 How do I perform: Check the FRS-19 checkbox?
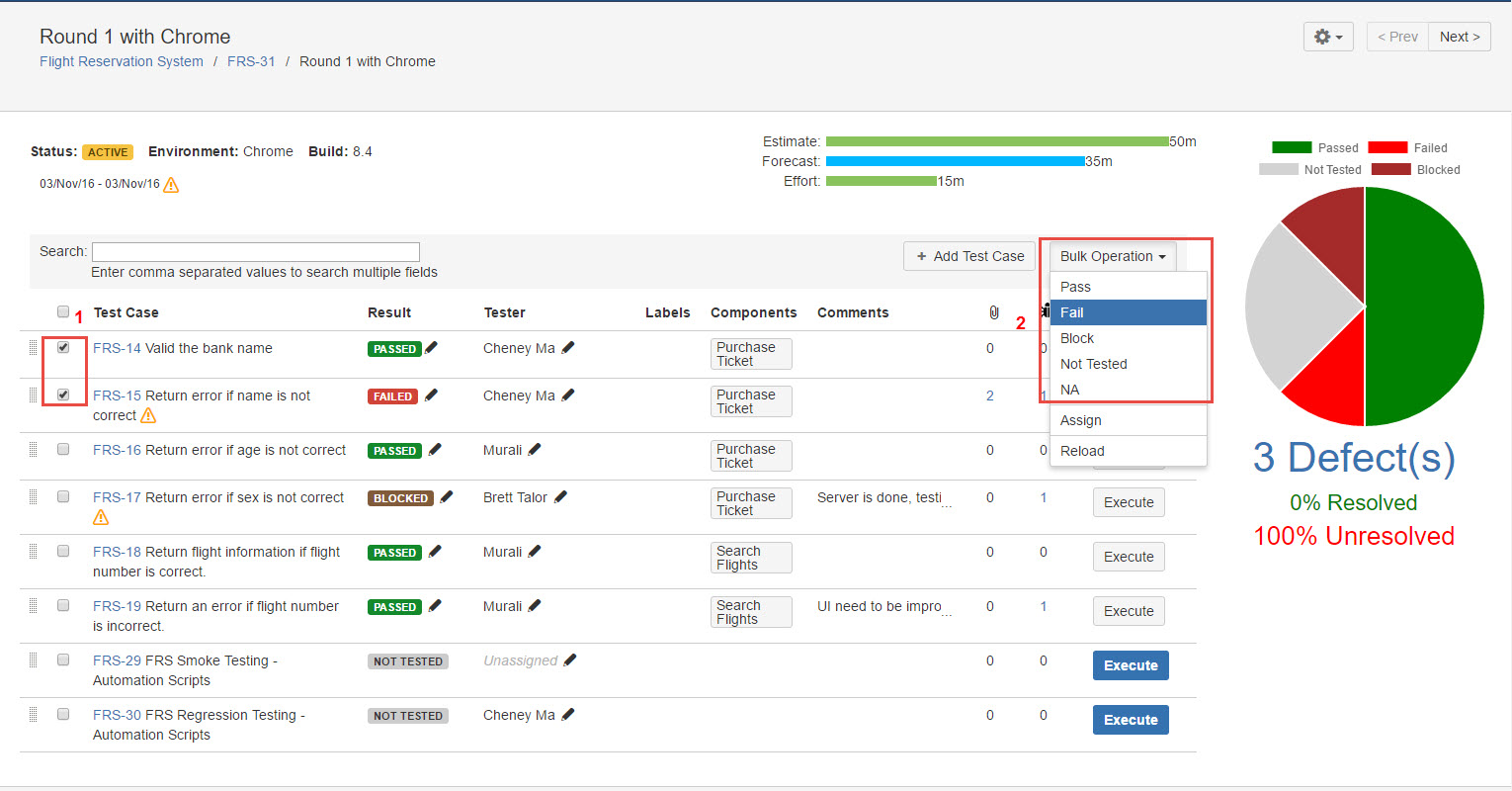point(63,605)
